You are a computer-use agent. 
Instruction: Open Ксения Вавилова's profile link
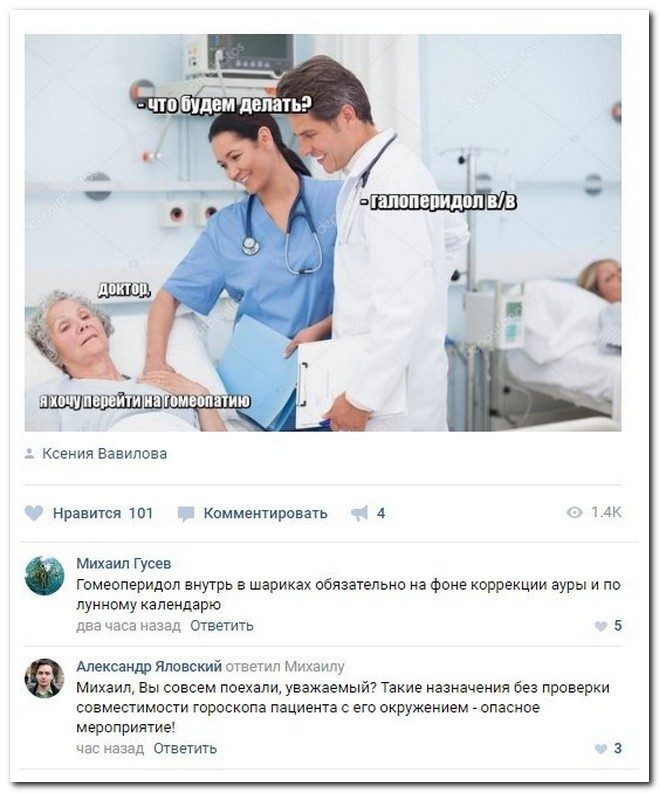tap(104, 454)
